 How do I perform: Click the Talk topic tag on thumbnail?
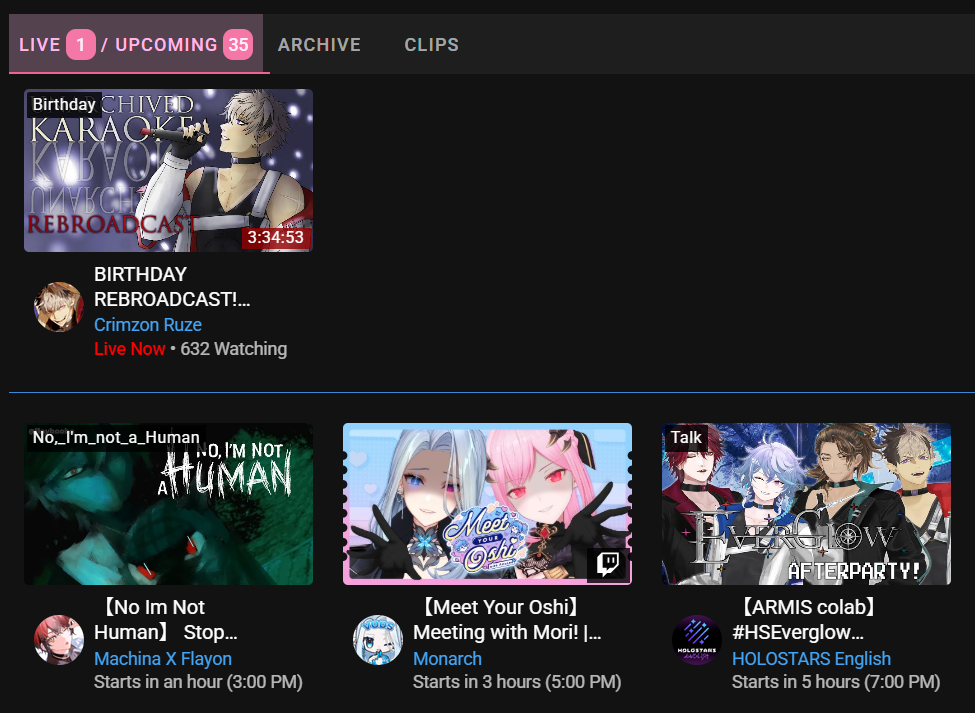click(x=686, y=438)
